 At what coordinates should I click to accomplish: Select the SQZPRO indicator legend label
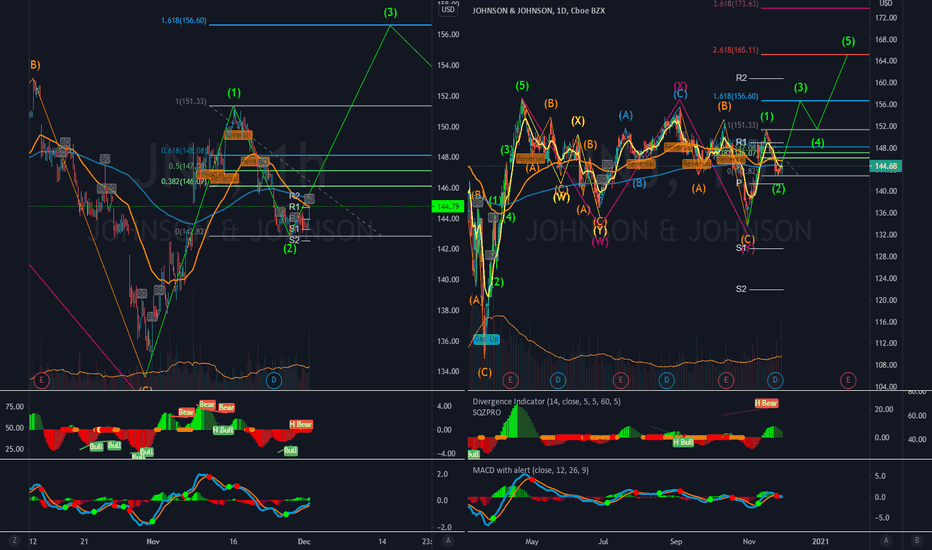pyautogui.click(x=487, y=412)
